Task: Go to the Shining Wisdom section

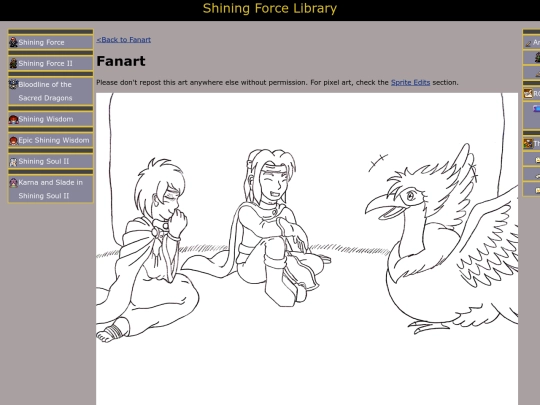Action: pos(51,119)
